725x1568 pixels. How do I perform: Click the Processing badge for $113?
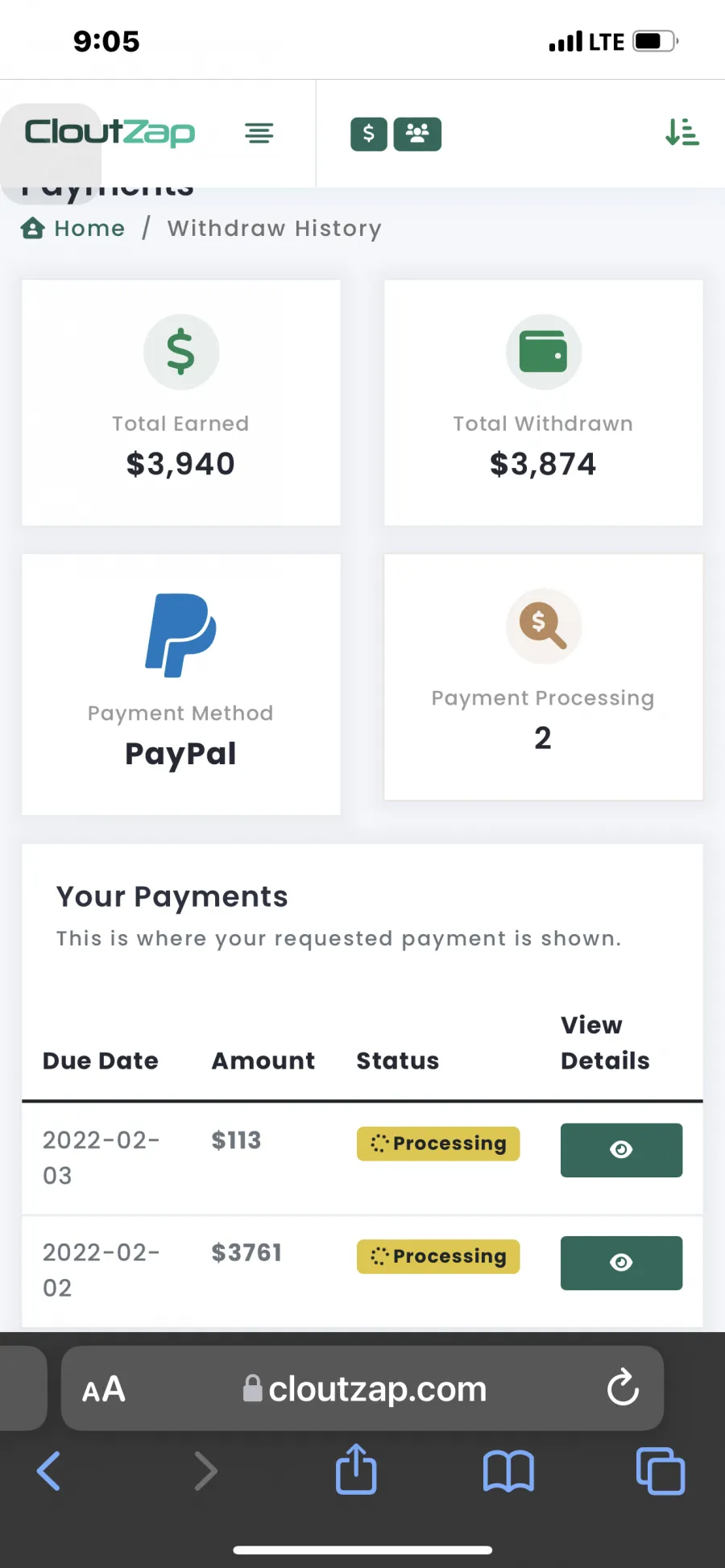[x=438, y=1144]
